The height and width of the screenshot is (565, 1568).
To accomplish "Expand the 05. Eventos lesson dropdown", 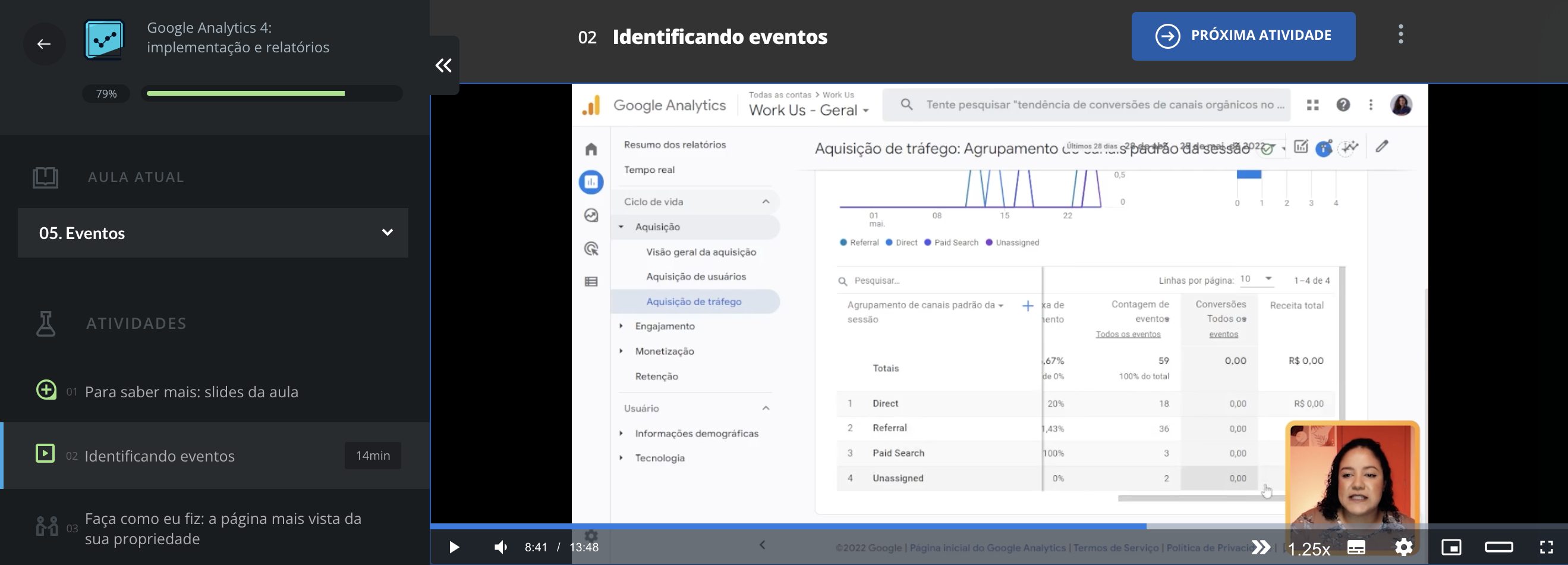I will [x=213, y=233].
